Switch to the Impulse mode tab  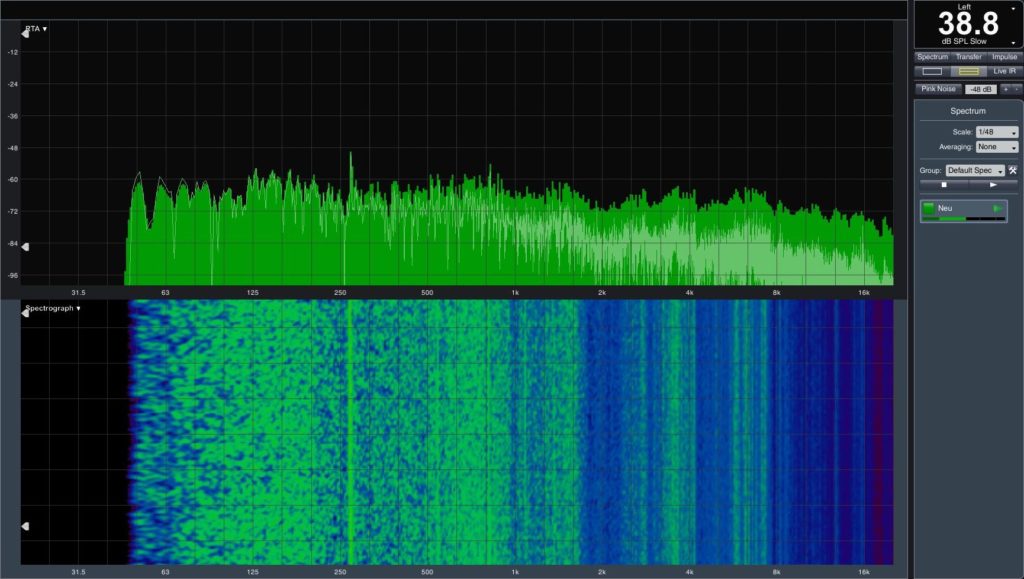pyautogui.click(x=1004, y=57)
